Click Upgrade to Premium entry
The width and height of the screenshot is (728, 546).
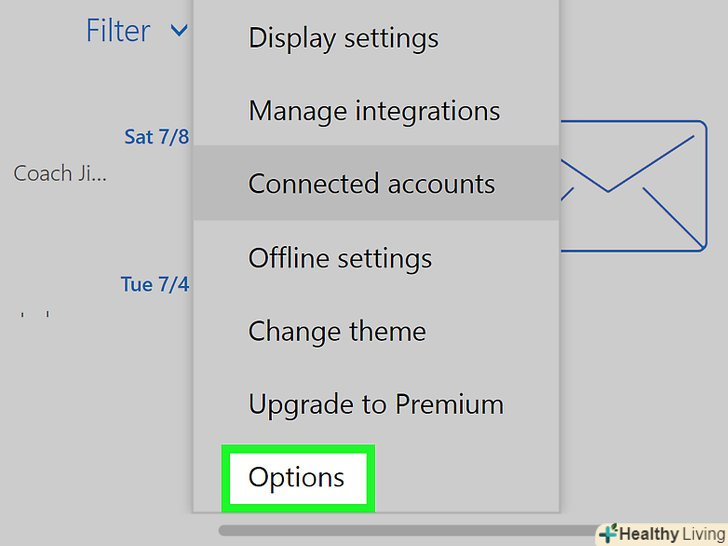pos(376,404)
